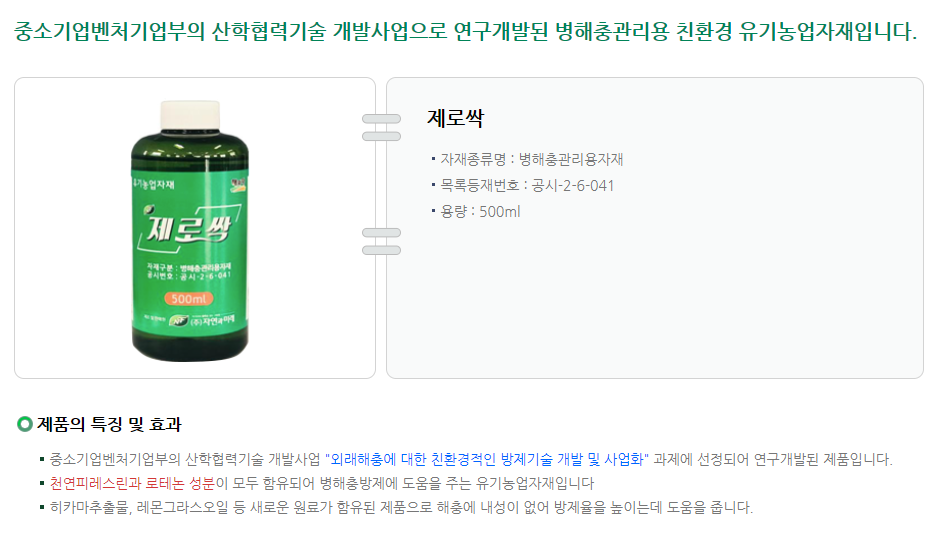Click the white cap of the bottle
Viewport: 937px width, 545px height.
pos(190,115)
